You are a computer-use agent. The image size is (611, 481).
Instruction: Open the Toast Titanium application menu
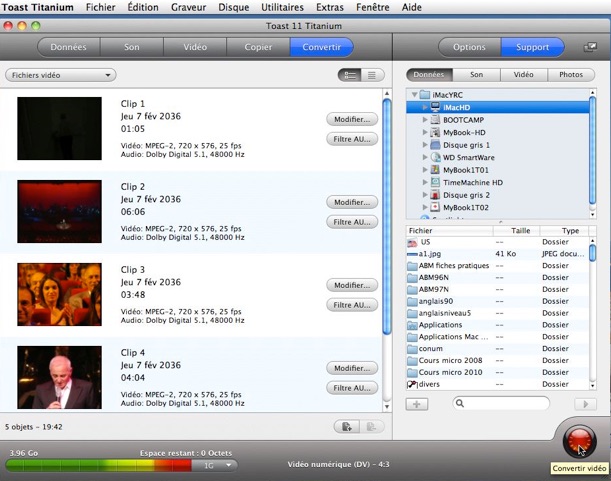point(37,7)
